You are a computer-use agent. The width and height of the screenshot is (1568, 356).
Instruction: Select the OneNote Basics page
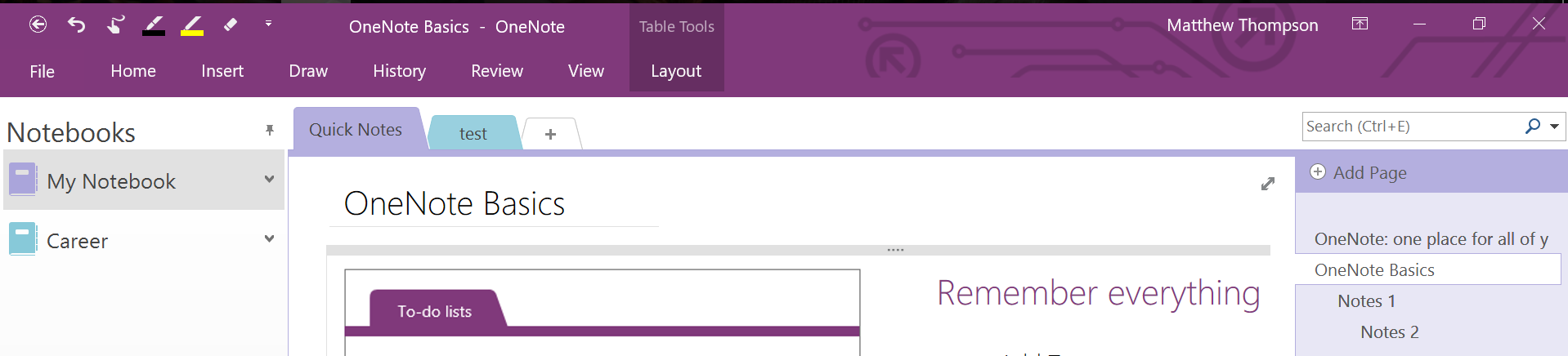(x=1428, y=269)
